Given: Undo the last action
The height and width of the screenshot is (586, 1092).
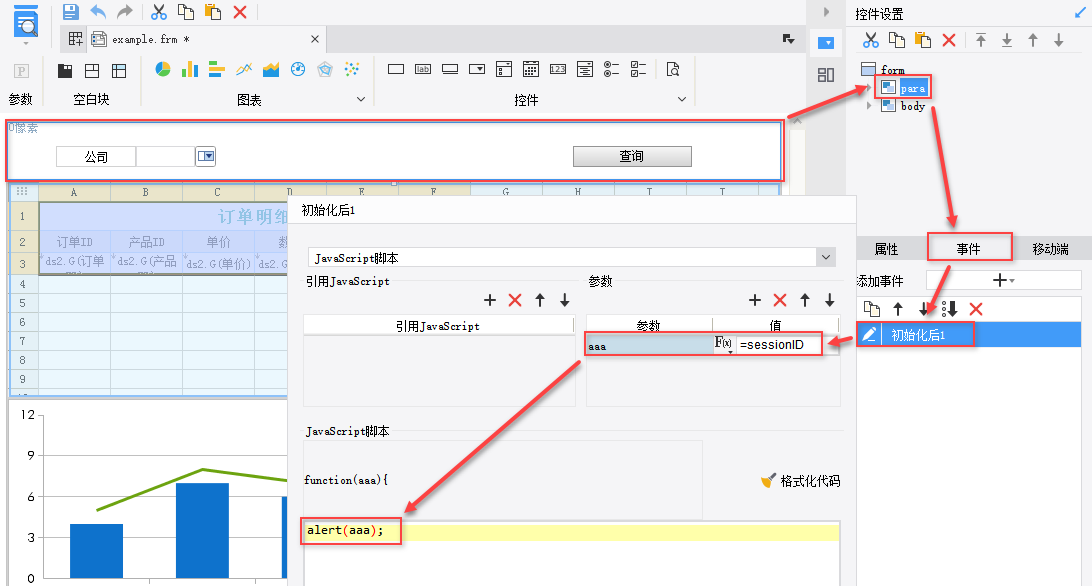Looking at the screenshot, I should coord(98,11).
